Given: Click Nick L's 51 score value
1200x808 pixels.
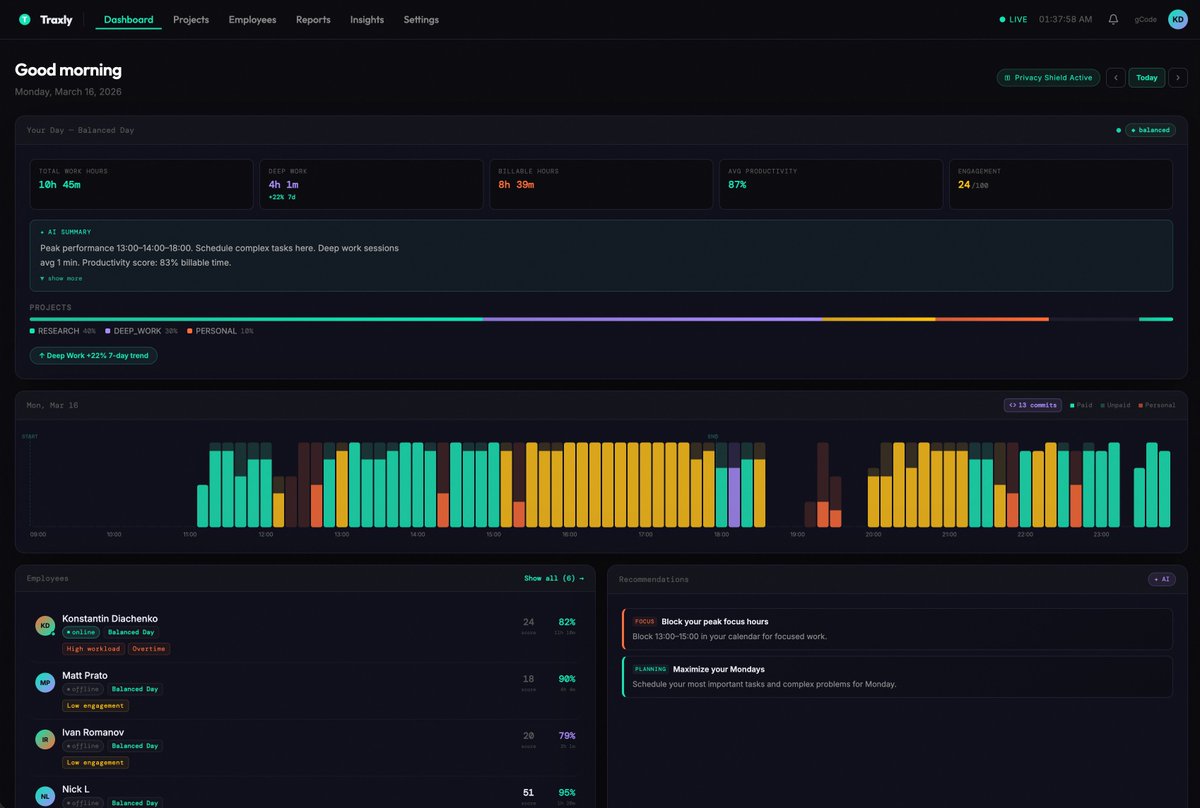Looking at the screenshot, I should click(528, 793).
